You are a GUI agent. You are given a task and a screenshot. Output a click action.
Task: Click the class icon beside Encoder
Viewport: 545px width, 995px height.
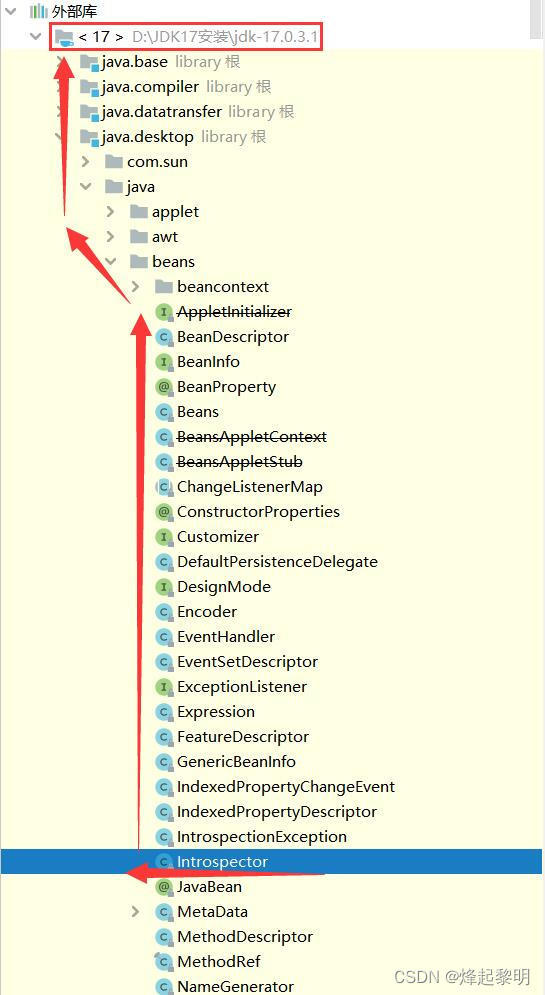pos(164,612)
